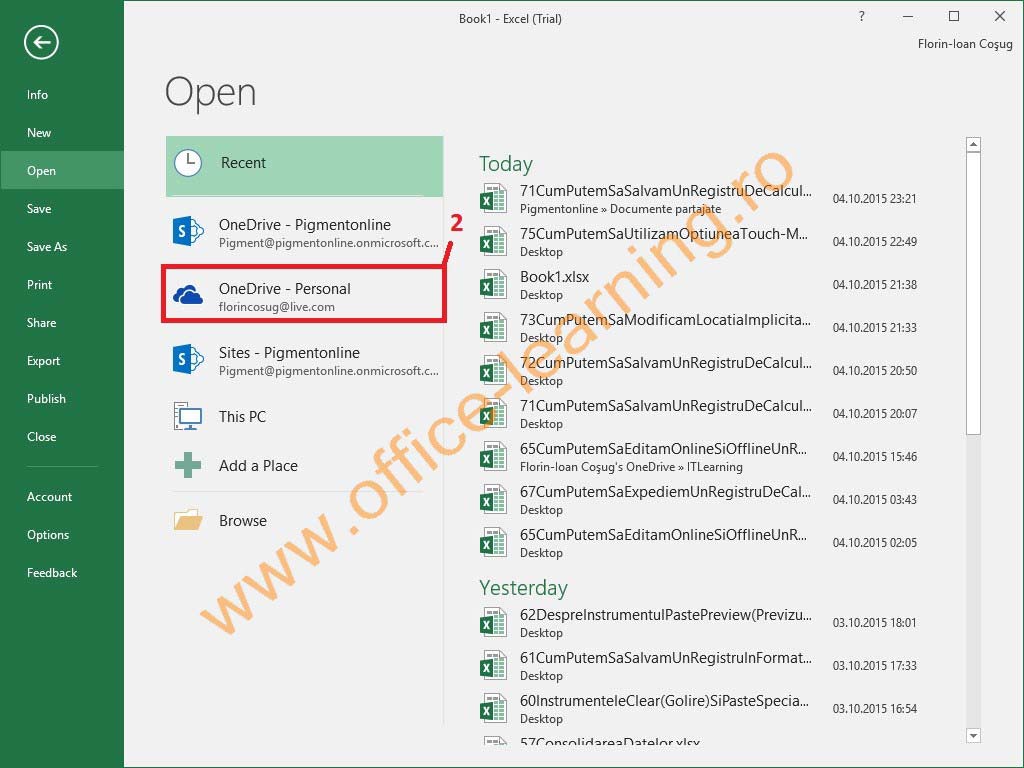
Task: Open the 71CumPutemSaSalvam file dated 20:07
Action: pos(699,414)
